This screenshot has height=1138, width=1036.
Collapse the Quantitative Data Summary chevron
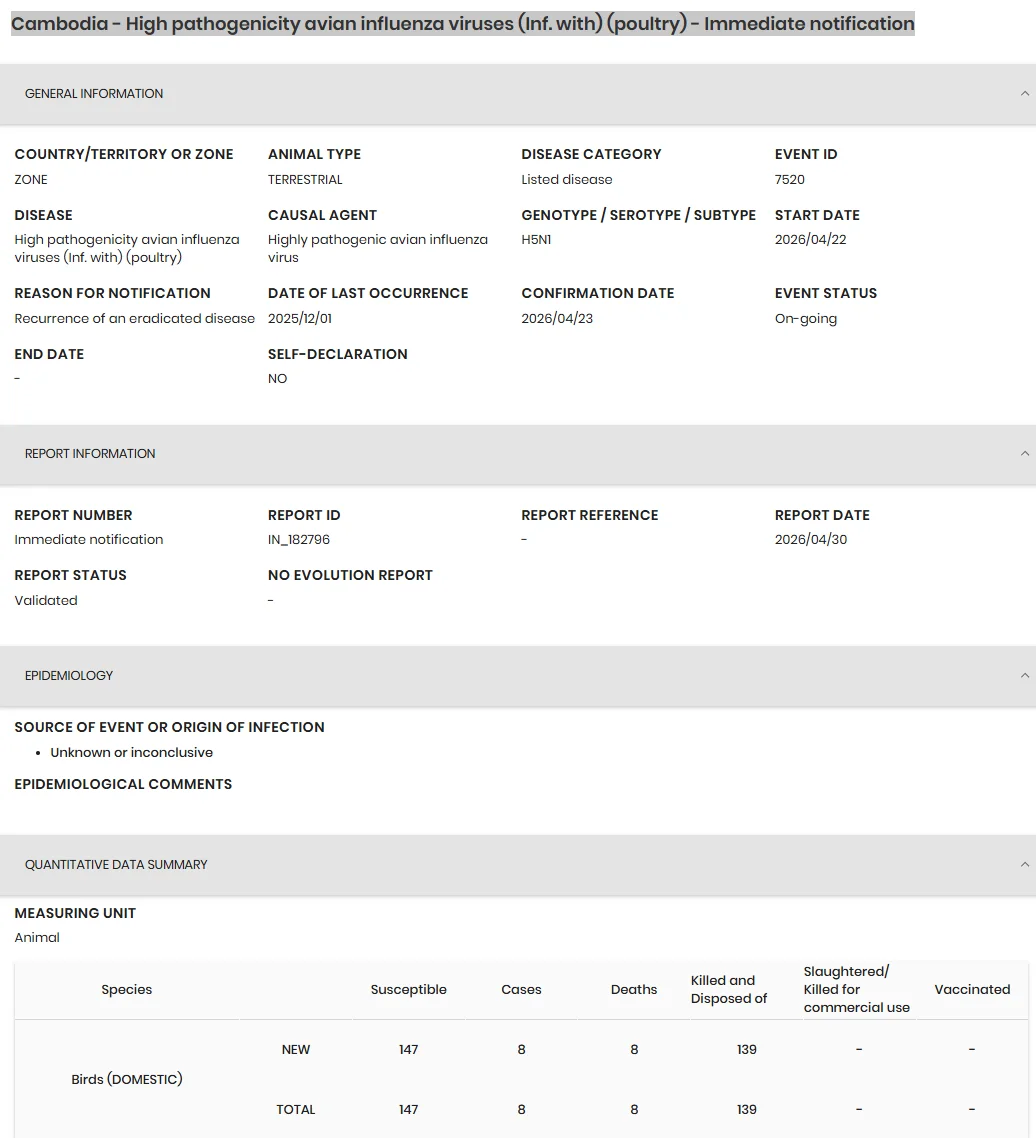[1024, 864]
